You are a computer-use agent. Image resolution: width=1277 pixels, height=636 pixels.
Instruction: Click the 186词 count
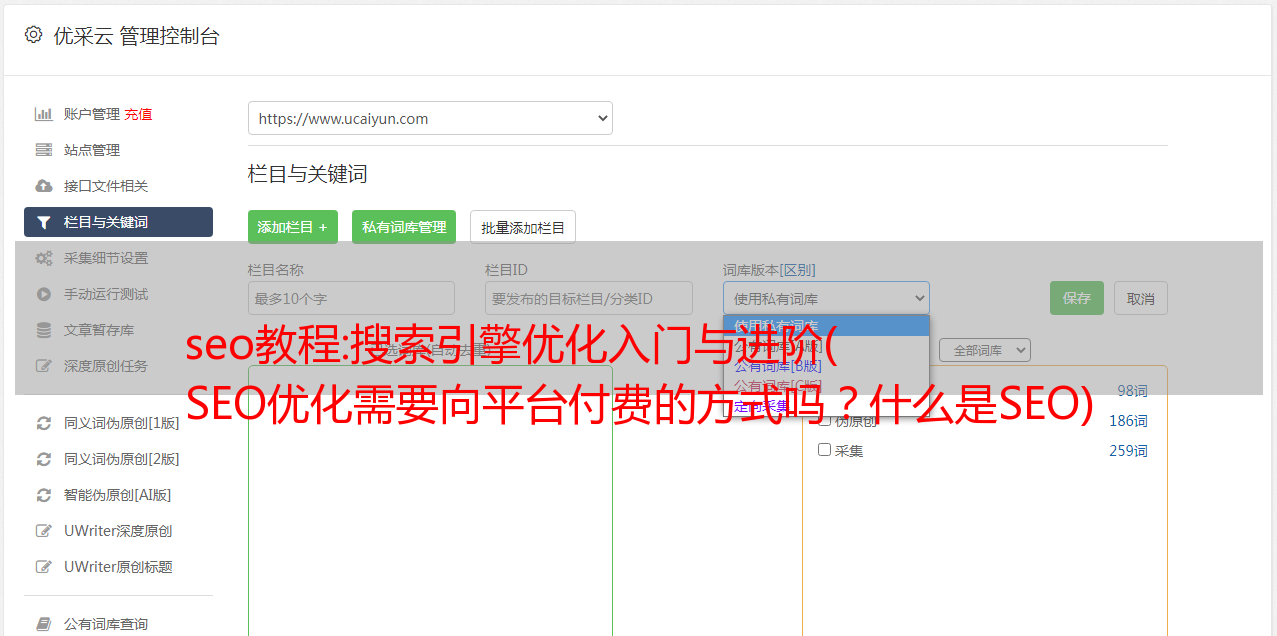click(1128, 421)
